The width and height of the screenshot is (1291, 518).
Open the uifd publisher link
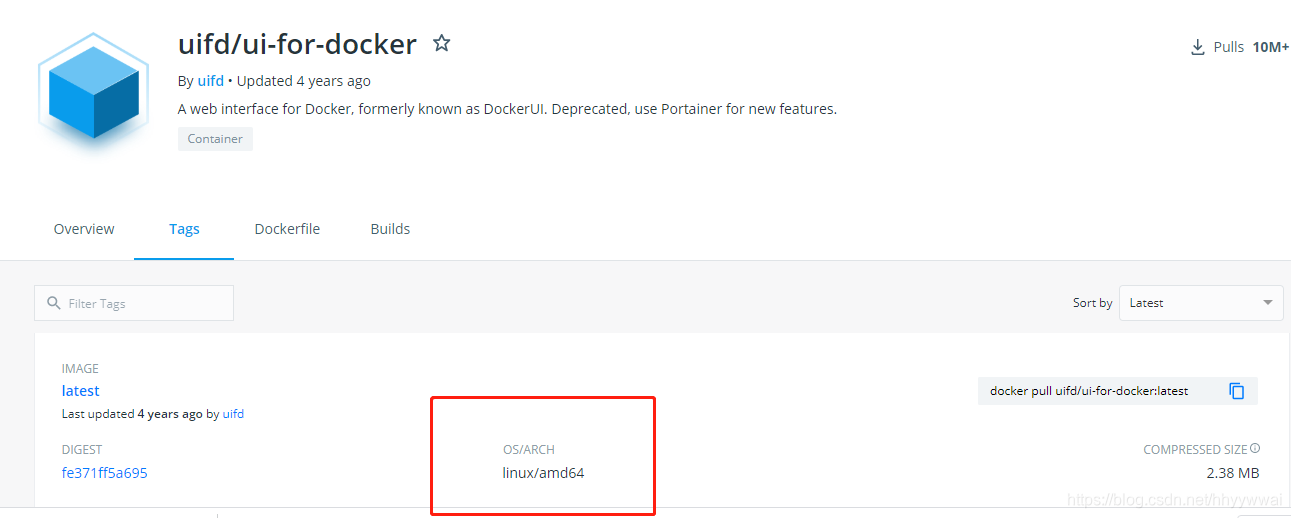point(211,81)
